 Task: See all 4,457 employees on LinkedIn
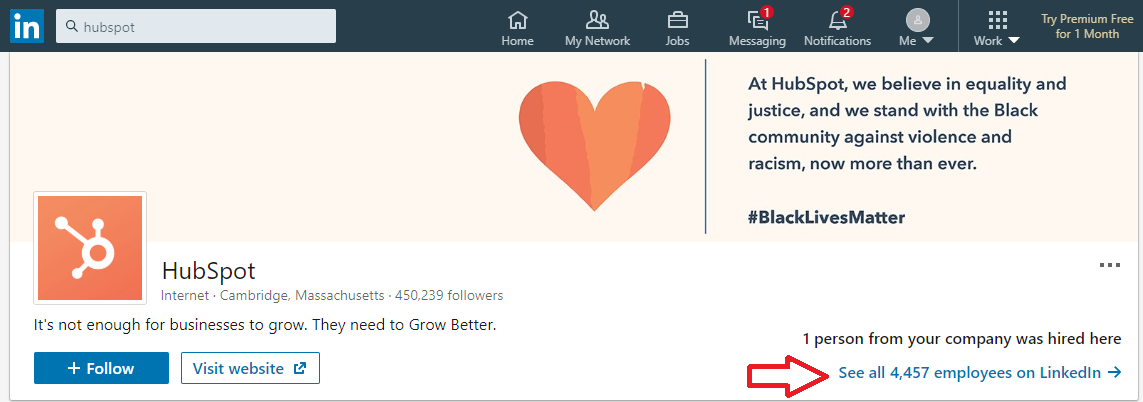click(x=980, y=373)
